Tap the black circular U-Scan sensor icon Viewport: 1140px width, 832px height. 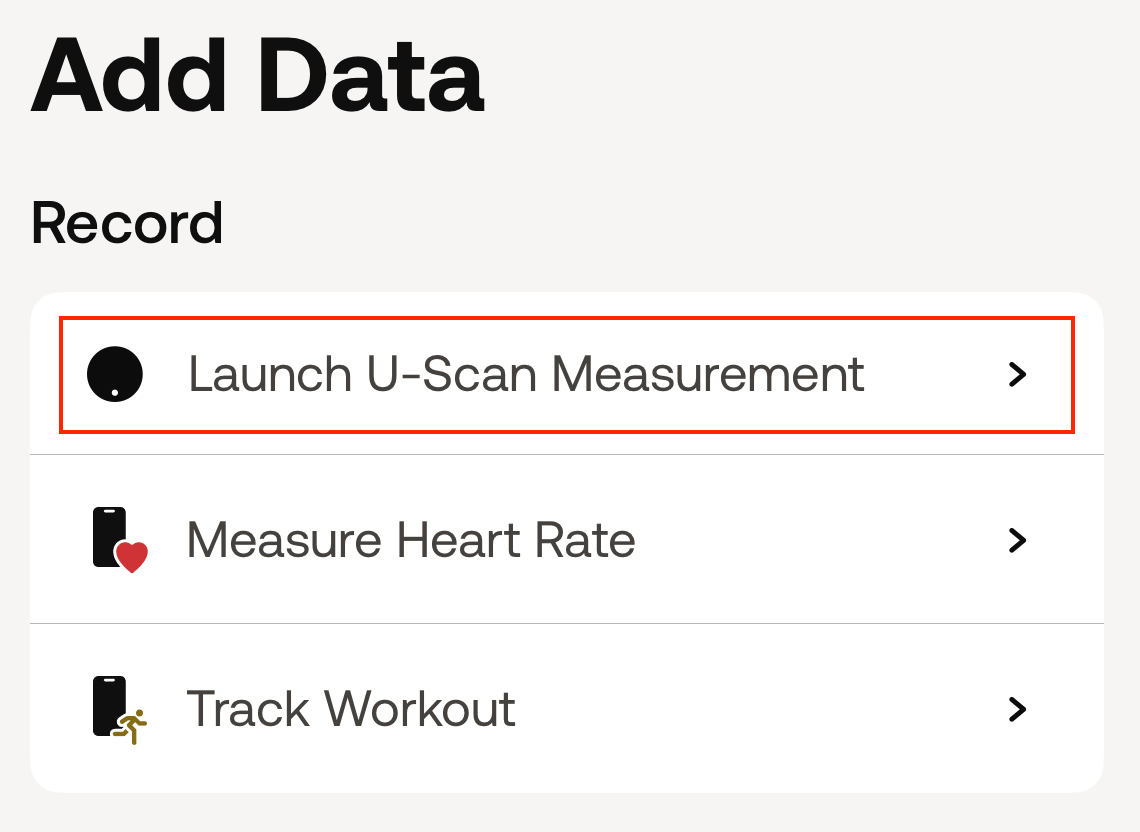117,374
